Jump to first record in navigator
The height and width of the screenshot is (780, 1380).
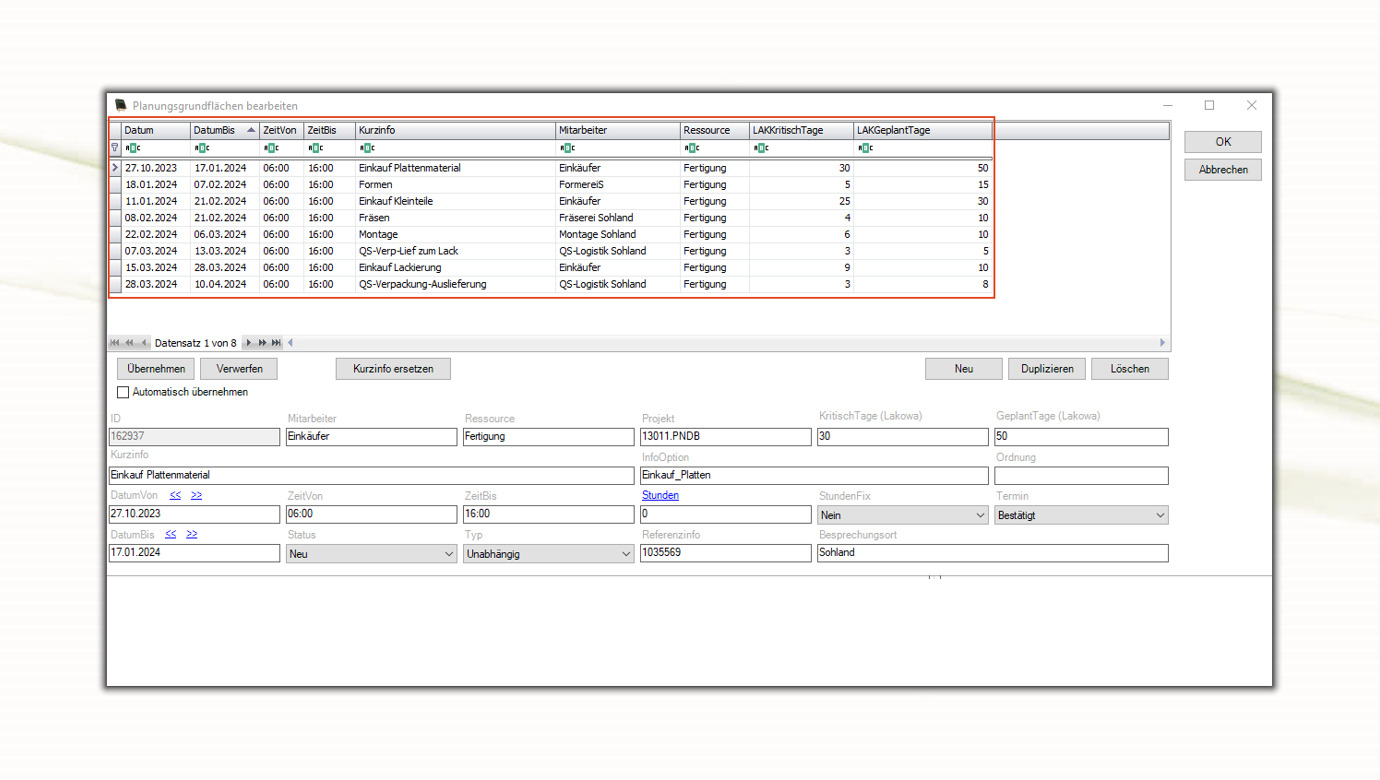coord(115,343)
